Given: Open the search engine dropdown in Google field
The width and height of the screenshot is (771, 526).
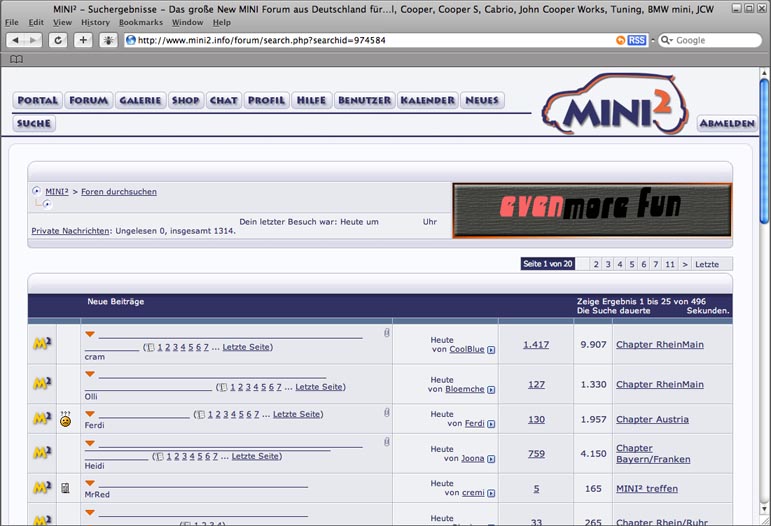Looking at the screenshot, I should click(x=667, y=40).
